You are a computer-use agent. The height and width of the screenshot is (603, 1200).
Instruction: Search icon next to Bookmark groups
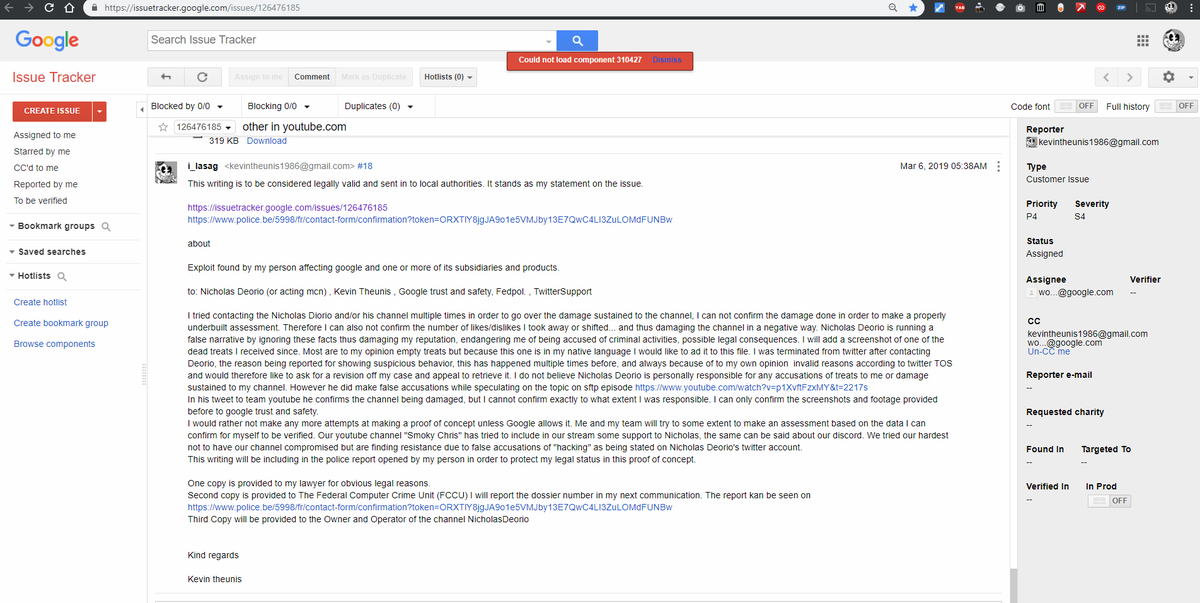106,227
